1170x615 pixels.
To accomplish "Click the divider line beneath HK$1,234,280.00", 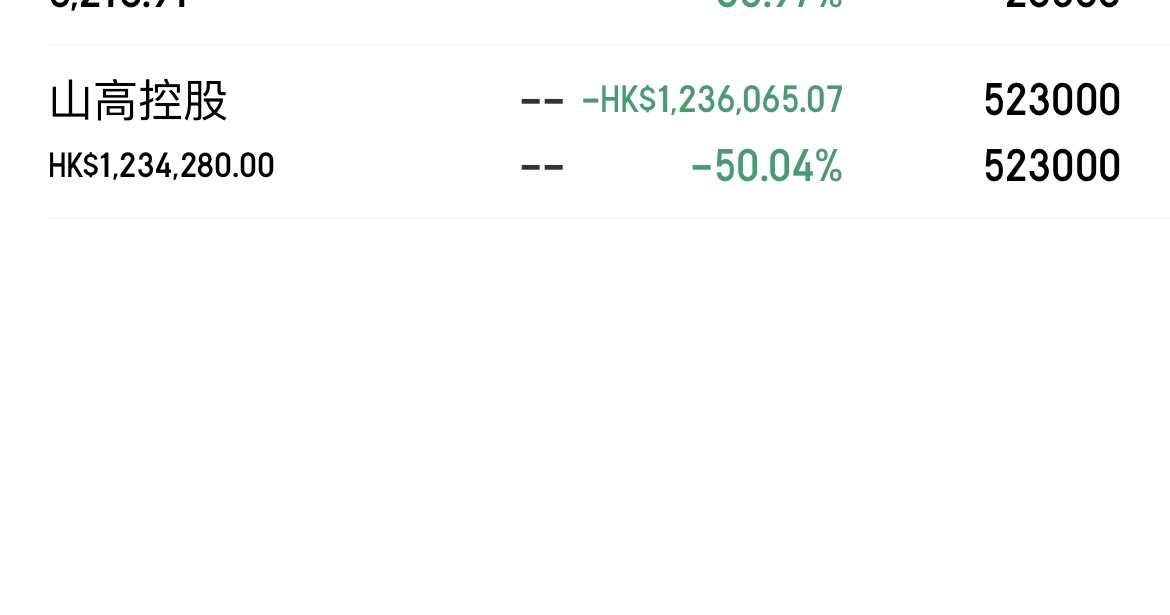I will 609,218.
